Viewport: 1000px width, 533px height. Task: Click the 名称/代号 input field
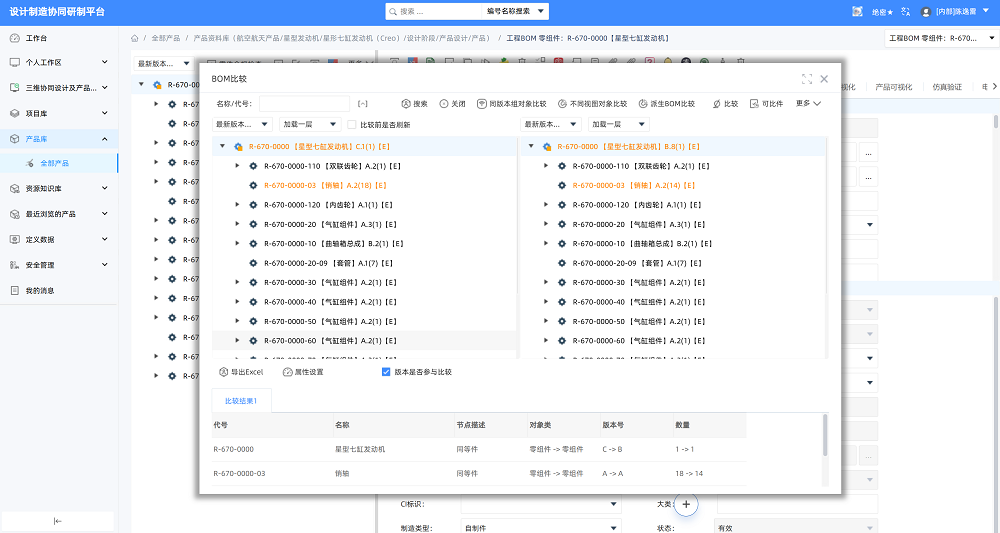coord(304,104)
